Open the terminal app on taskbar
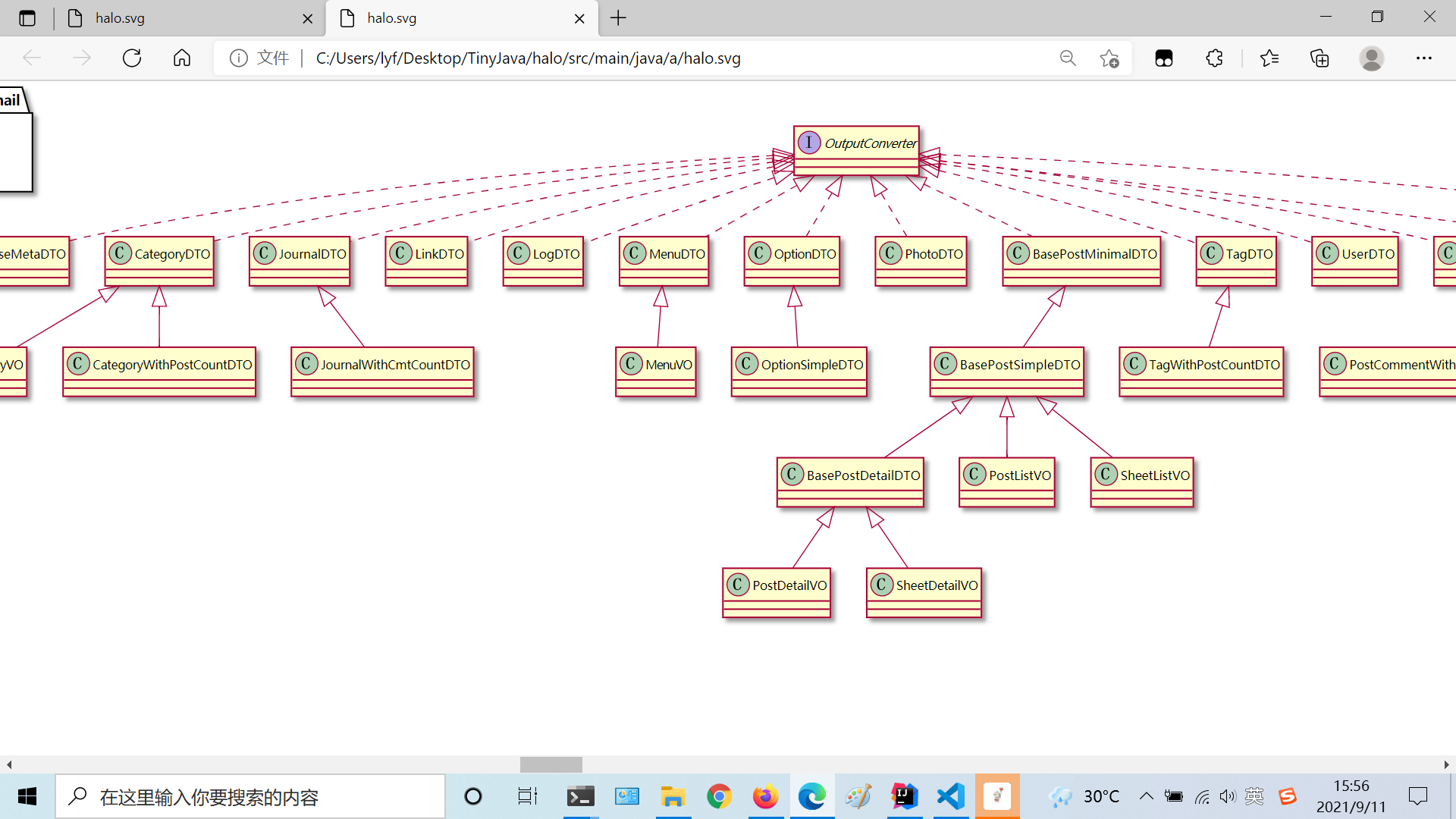 pos(581,796)
